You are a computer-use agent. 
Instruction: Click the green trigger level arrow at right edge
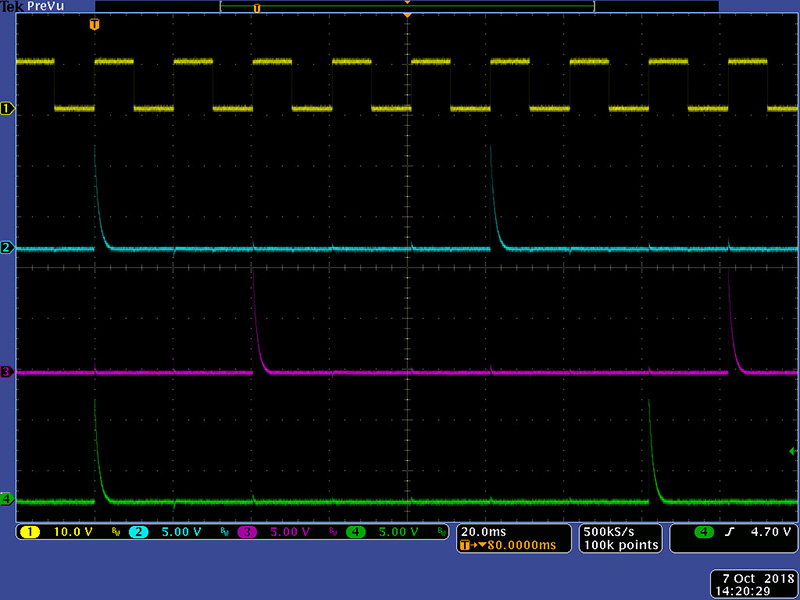coord(793,451)
